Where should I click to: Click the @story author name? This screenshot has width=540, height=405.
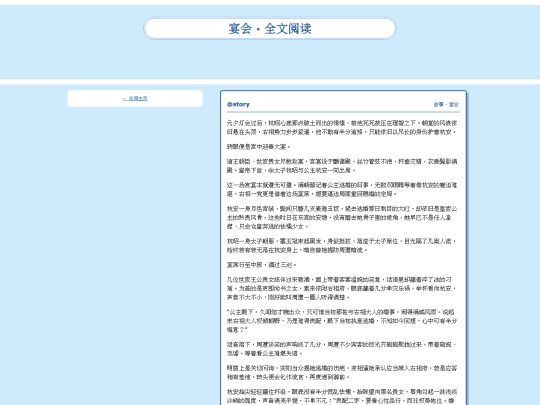238,104
